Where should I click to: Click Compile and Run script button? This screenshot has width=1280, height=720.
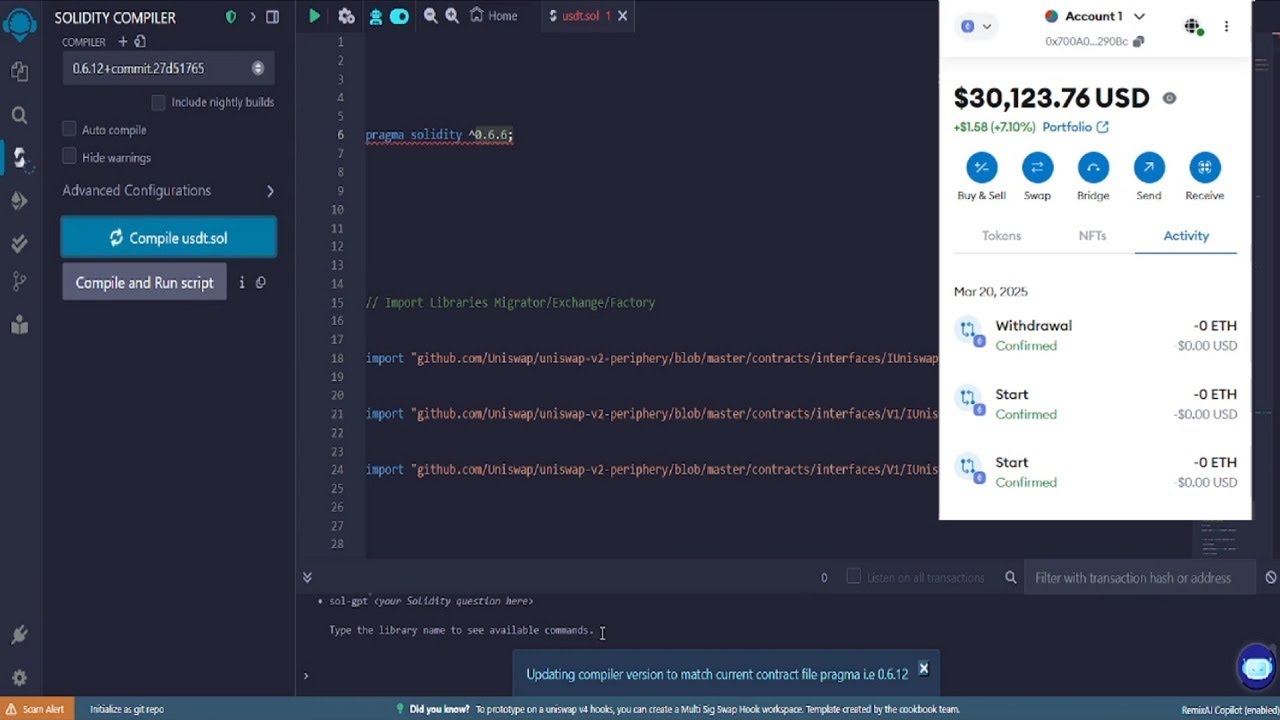144,283
